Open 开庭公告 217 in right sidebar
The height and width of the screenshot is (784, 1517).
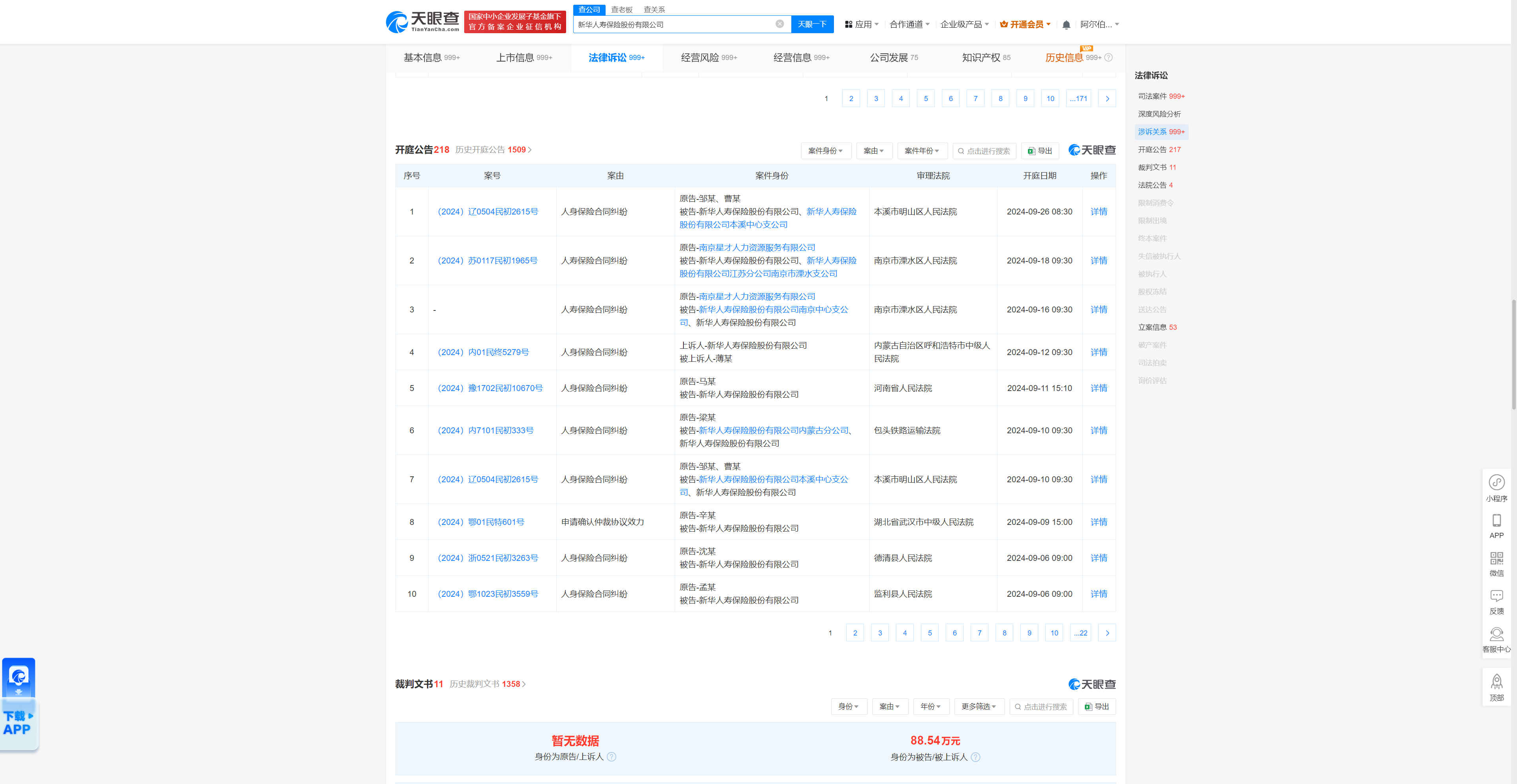tap(1159, 150)
